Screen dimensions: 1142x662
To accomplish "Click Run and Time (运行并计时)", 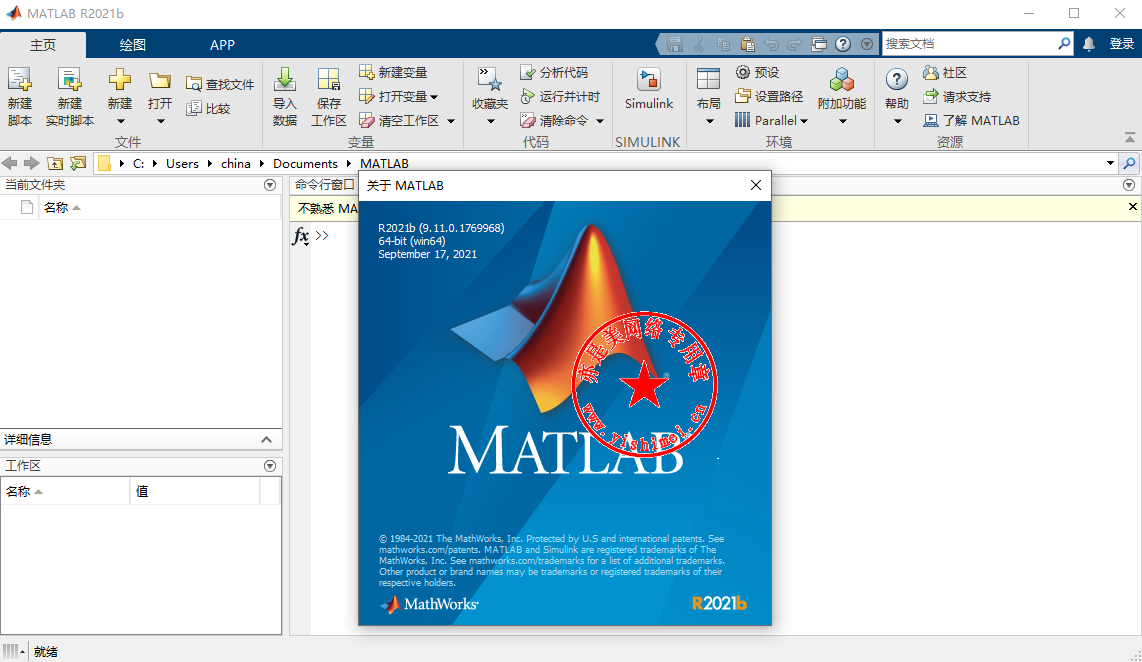I will tap(560, 96).
